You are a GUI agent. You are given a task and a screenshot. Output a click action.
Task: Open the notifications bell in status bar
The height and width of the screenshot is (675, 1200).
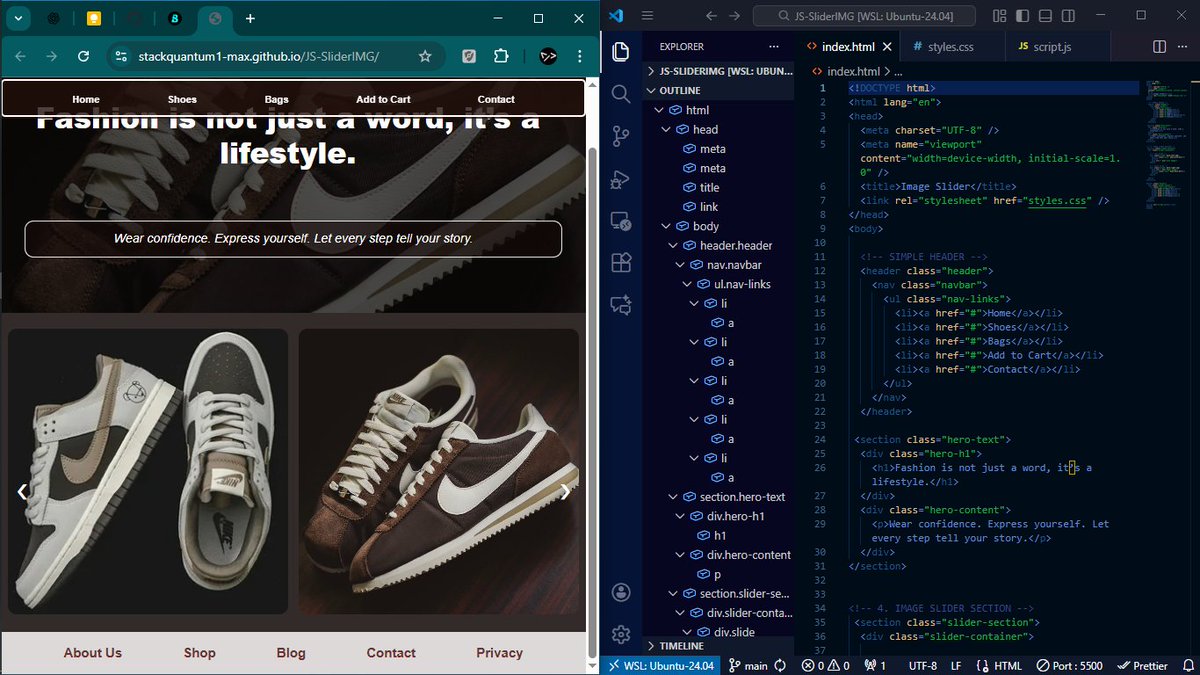click(1187, 665)
